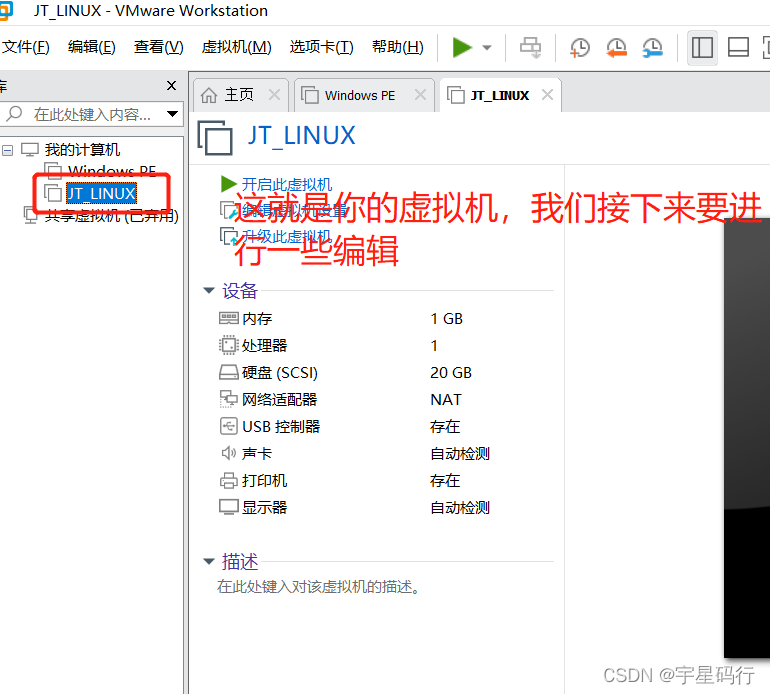Image resolution: width=770 pixels, height=694 pixels.
Task: Close the JT_LINUX tab
Action: coord(547,94)
